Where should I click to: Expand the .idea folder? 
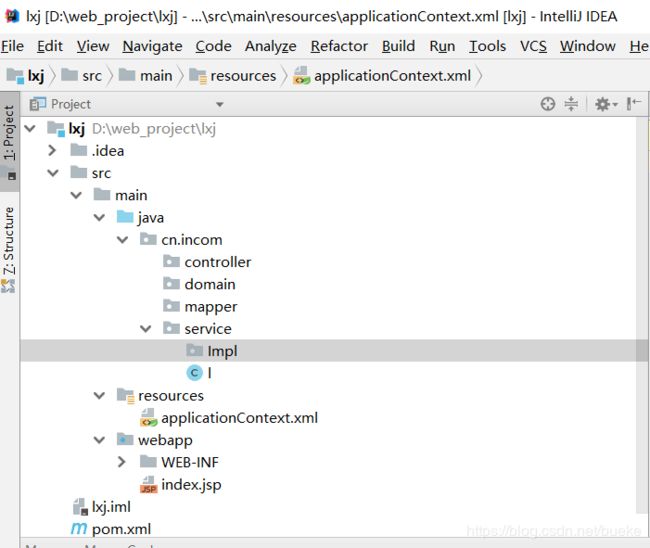coord(52,150)
